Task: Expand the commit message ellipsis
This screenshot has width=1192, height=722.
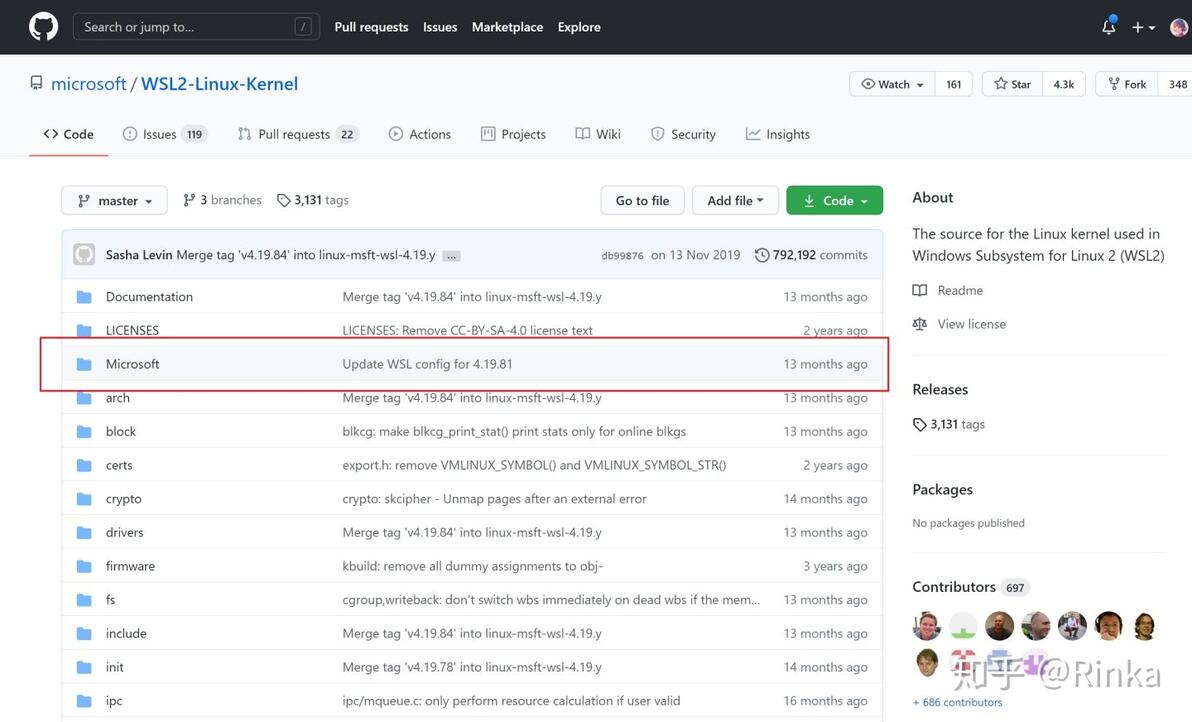Action: [x=452, y=256]
